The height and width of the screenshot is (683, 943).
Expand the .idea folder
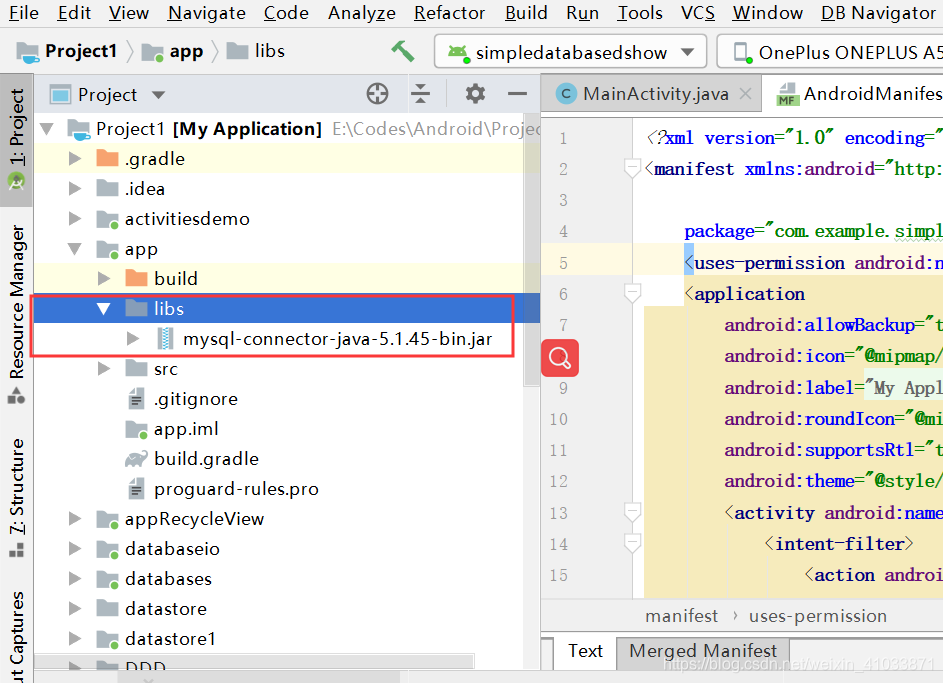75,189
